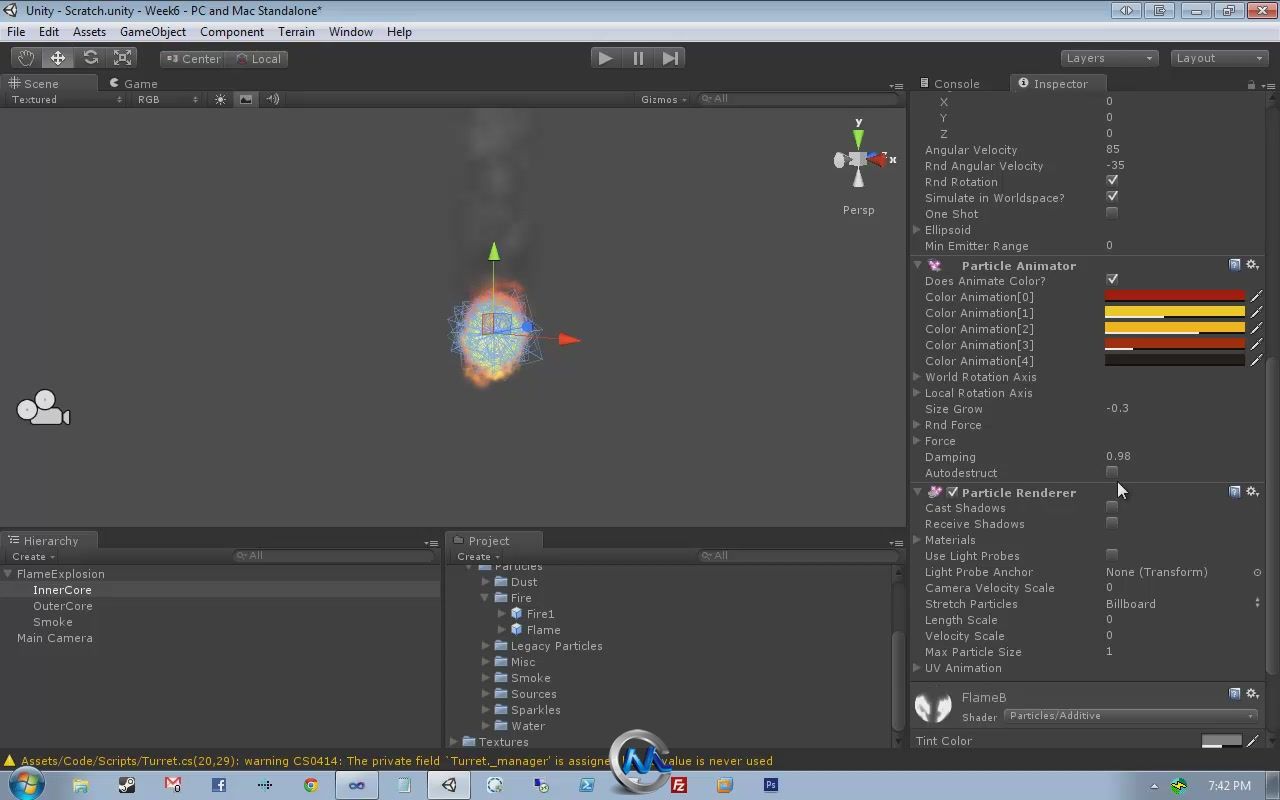
Task: Step one frame forward
Action: [671, 58]
